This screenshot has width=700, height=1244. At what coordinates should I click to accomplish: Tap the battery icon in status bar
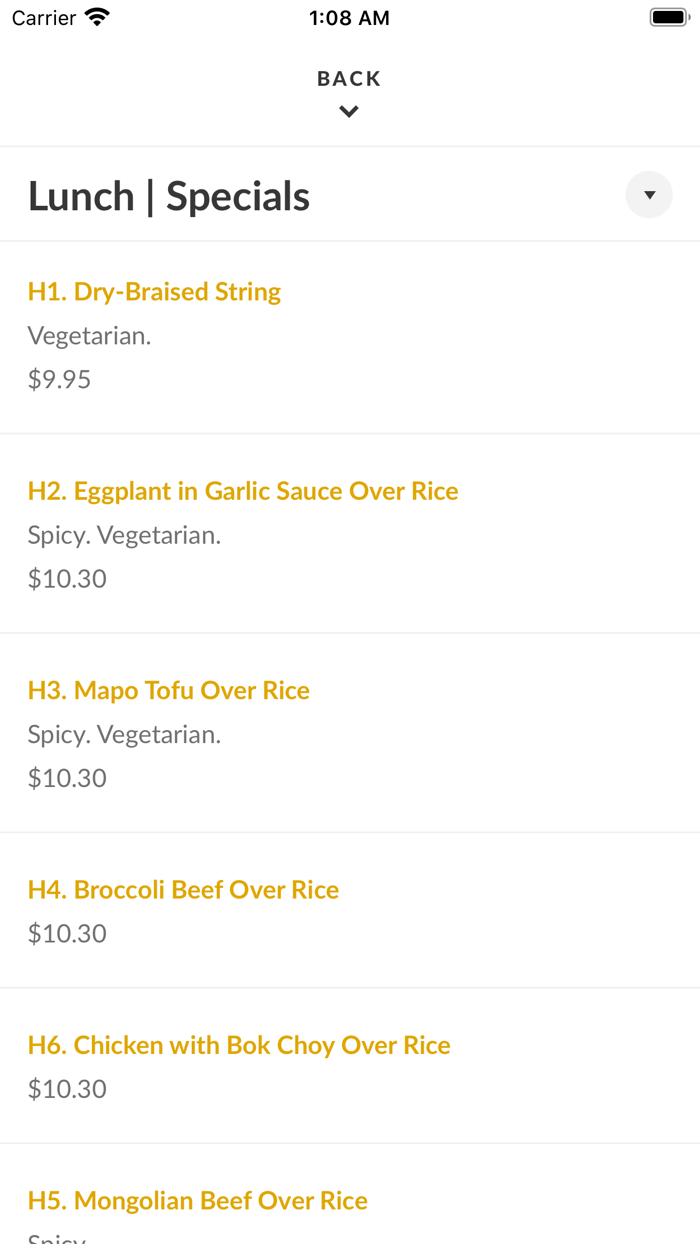pyautogui.click(x=668, y=17)
